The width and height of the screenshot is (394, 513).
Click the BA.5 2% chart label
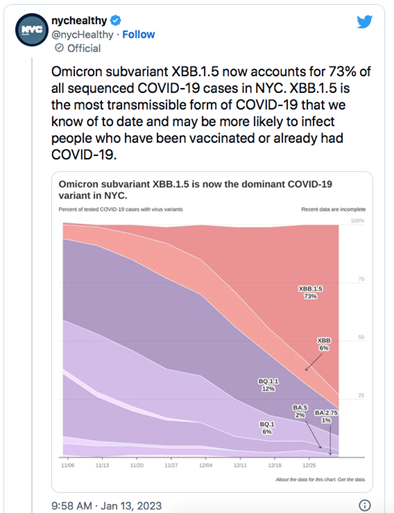(x=300, y=411)
